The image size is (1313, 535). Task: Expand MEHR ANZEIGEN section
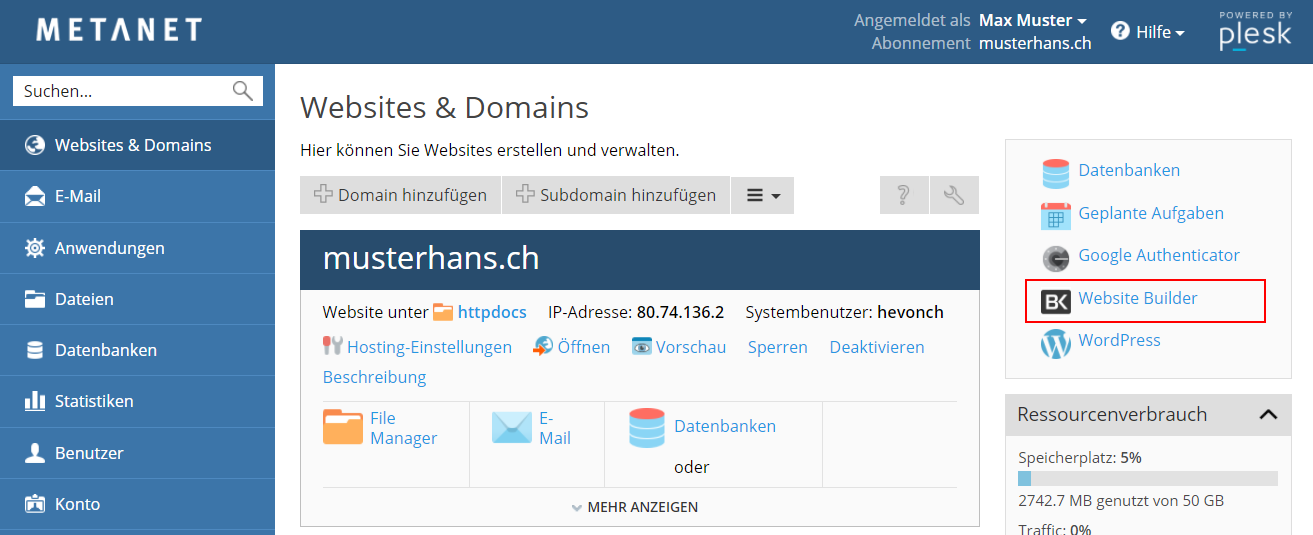tap(640, 507)
